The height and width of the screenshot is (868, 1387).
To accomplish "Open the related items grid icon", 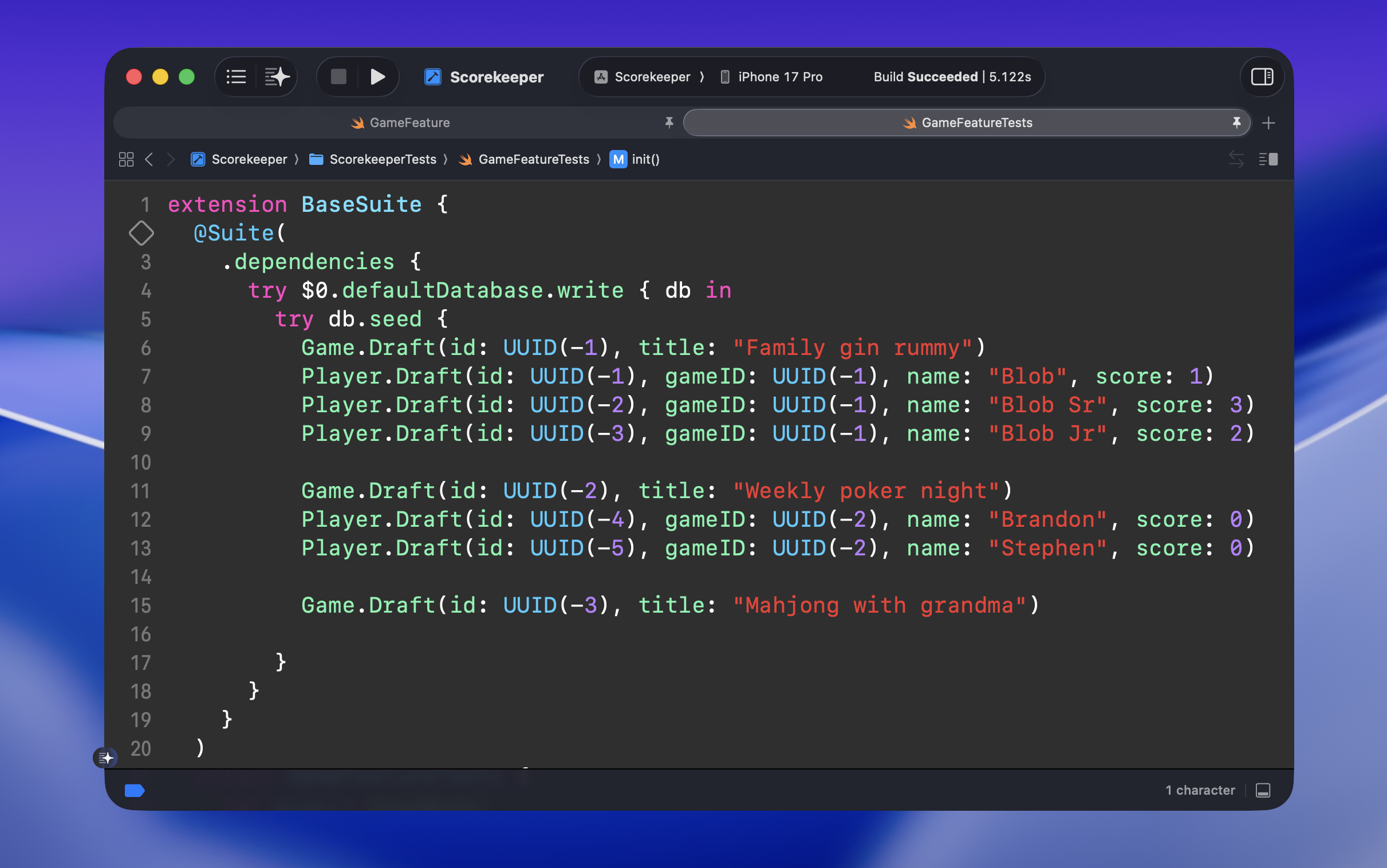I will pos(127,159).
